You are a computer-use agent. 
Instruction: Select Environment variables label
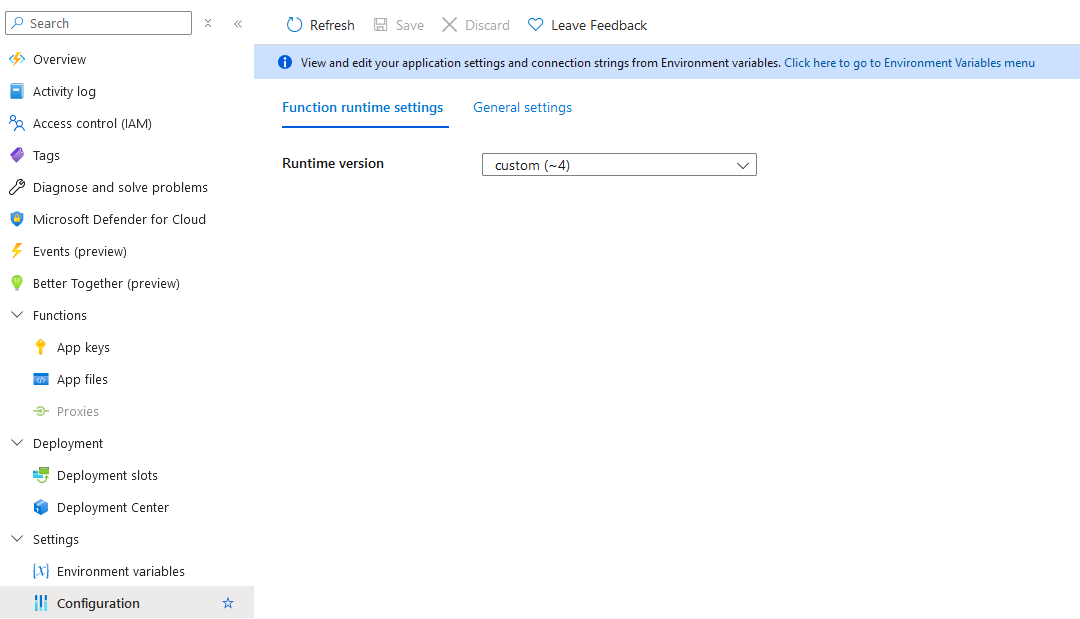(121, 571)
